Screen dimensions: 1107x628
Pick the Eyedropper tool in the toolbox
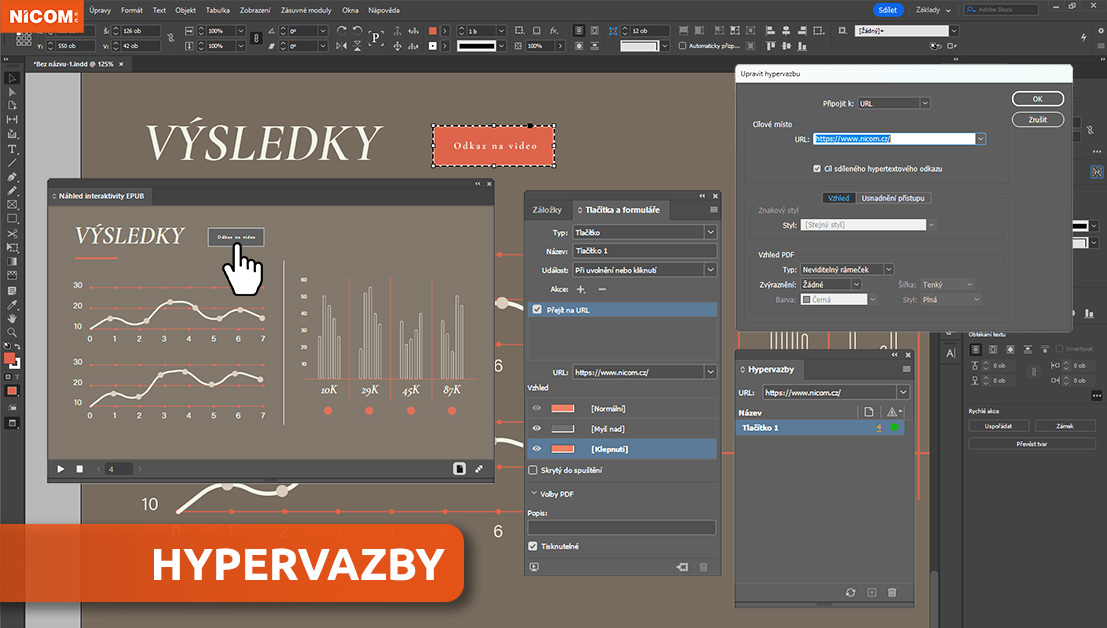coord(12,303)
